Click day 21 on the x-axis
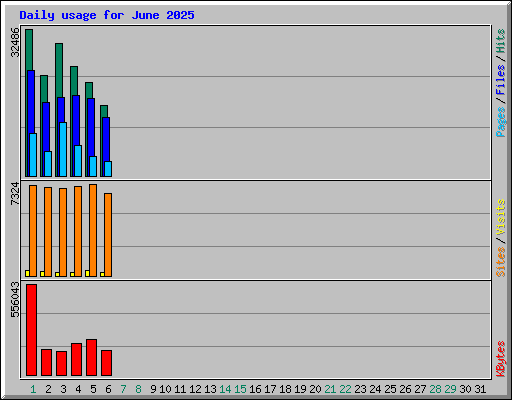Image resolution: width=512 pixels, height=400 pixels. 330,389
